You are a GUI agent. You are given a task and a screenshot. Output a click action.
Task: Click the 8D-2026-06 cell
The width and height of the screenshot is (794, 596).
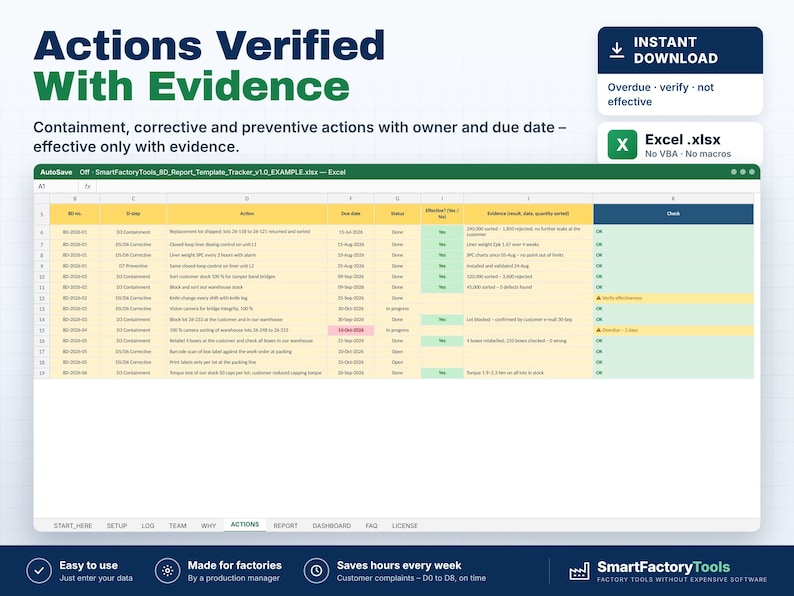(75, 373)
